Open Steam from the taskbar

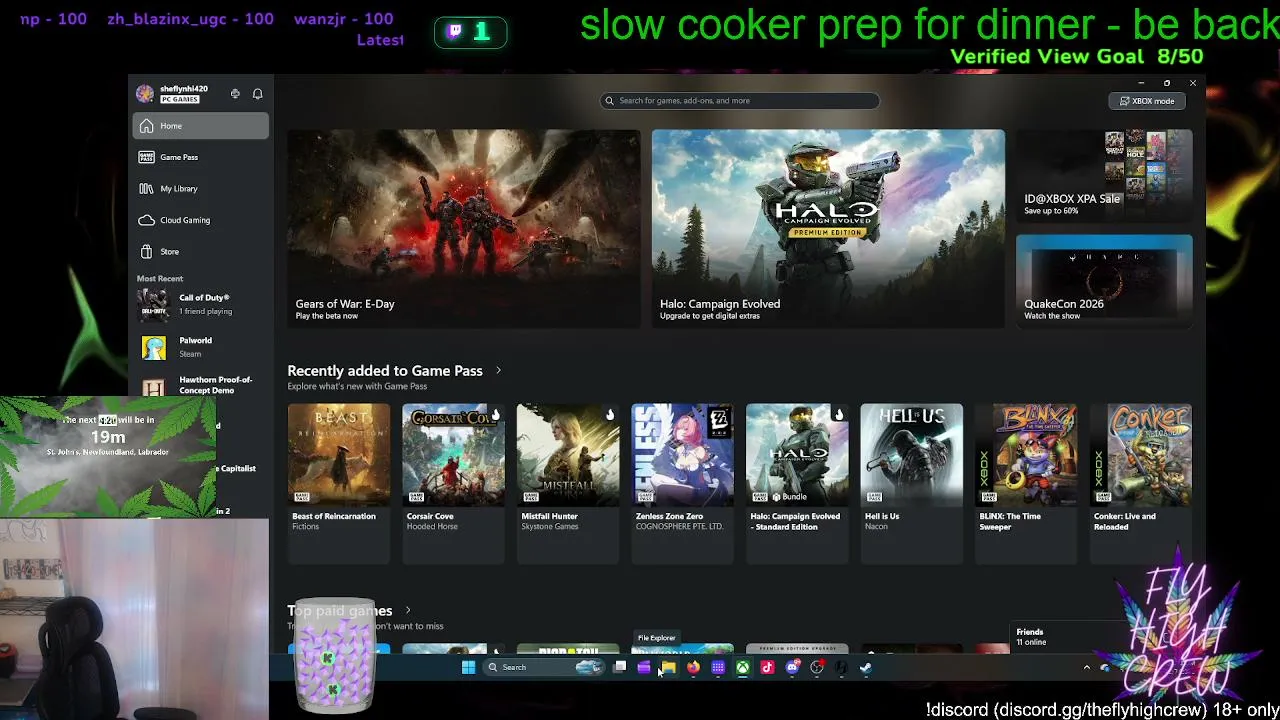click(866, 668)
